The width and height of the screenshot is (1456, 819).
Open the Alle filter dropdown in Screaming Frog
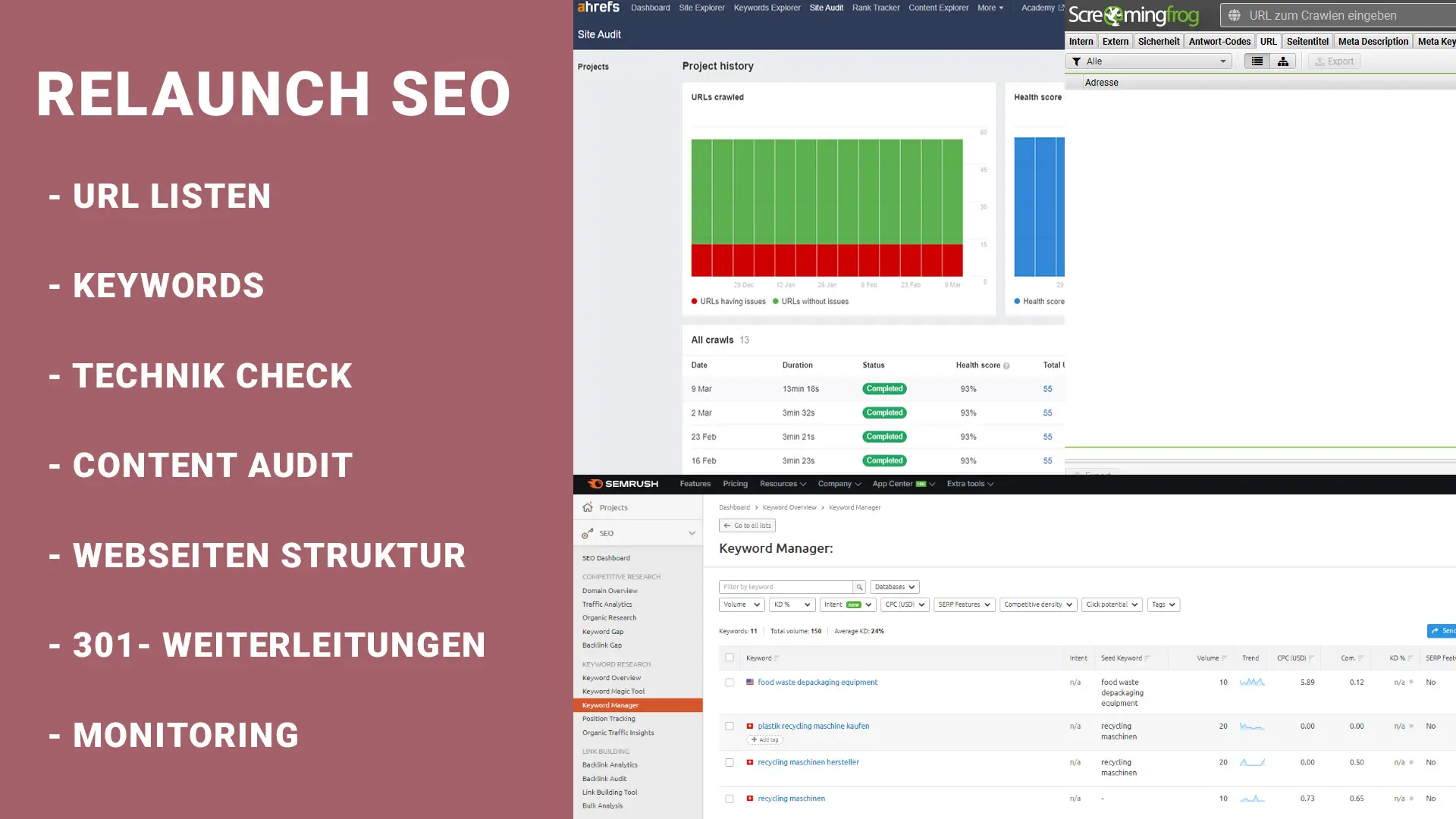(1149, 61)
